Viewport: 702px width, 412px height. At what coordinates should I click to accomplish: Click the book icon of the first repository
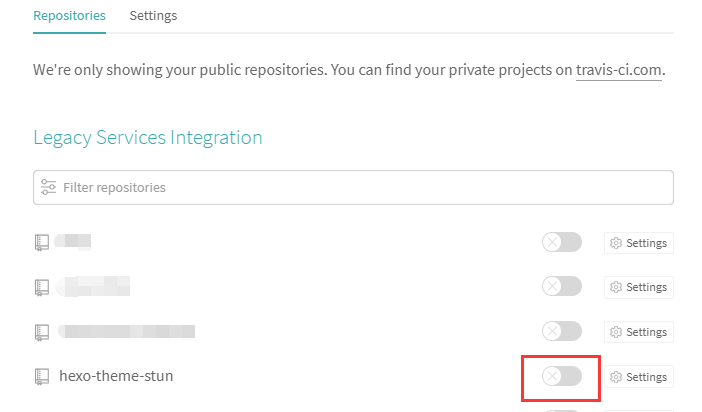42,242
